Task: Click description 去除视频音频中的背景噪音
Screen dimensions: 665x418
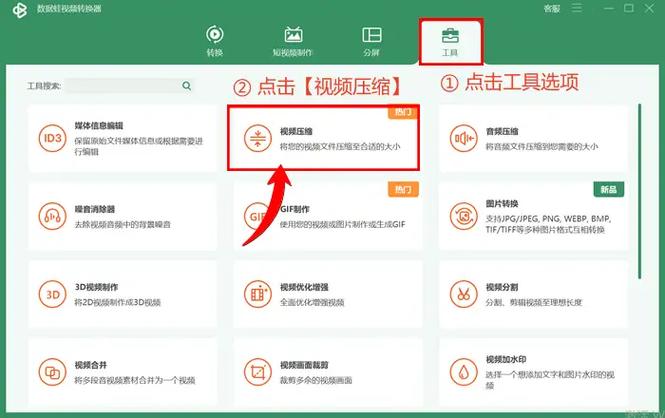Action: coord(123,224)
